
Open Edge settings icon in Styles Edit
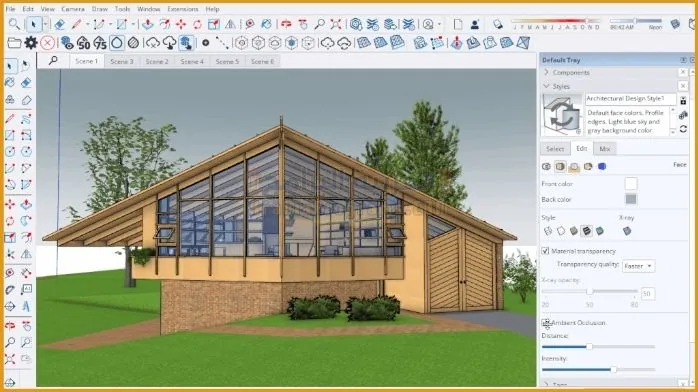click(x=546, y=166)
